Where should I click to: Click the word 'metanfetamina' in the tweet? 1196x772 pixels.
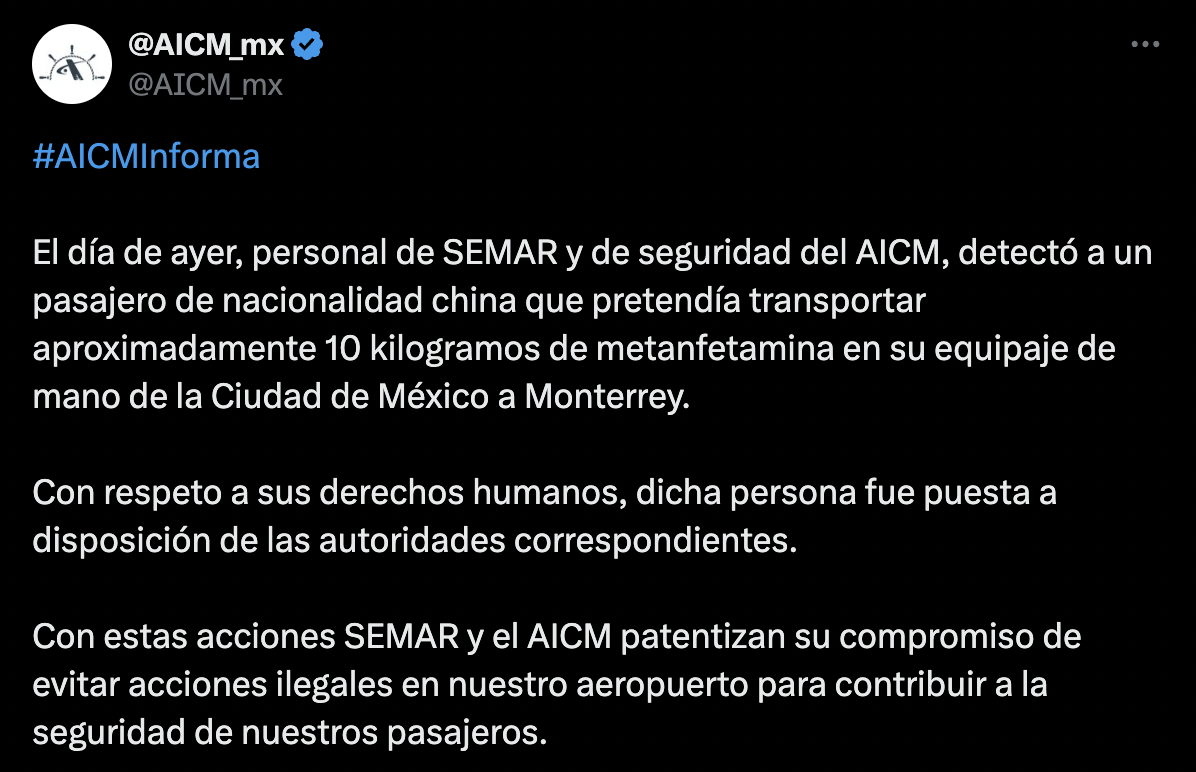click(x=715, y=349)
